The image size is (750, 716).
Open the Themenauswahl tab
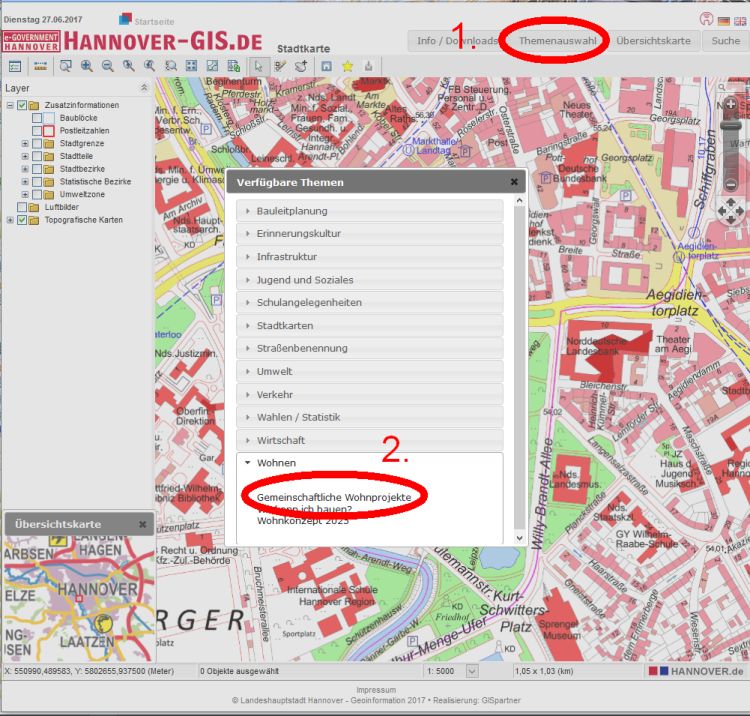558,41
